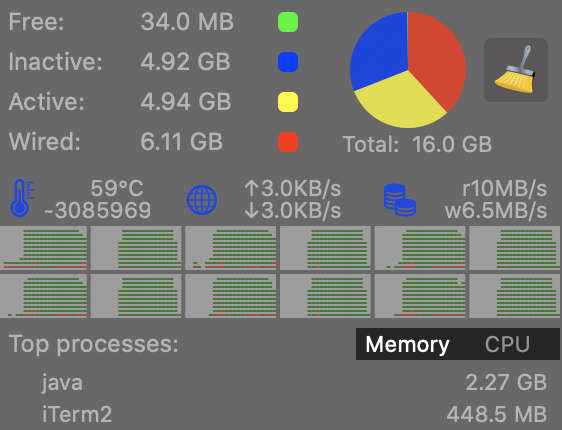Image resolution: width=562 pixels, height=430 pixels.
Task: Click the 59°C temperature reading
Action: coord(117,188)
